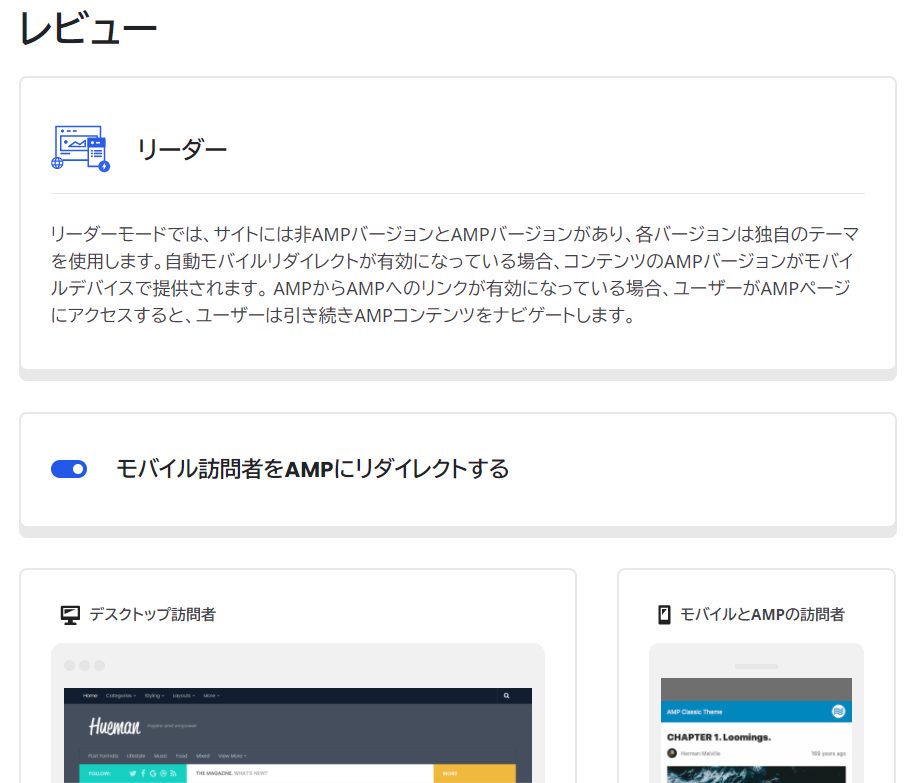Click the モバイル訪問者をAMPにリダイレクトする label
The width and height of the screenshot is (913, 783).
click(x=313, y=469)
